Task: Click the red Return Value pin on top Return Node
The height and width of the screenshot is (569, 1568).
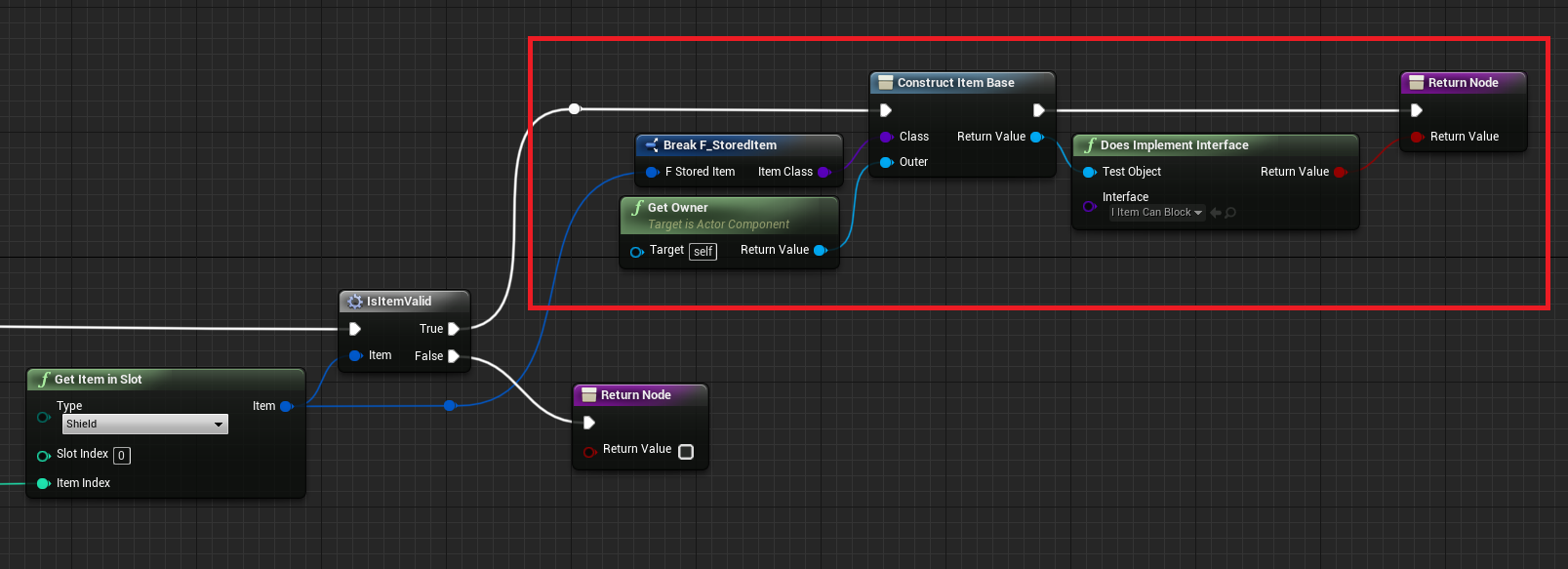Action: pyautogui.click(x=1417, y=138)
